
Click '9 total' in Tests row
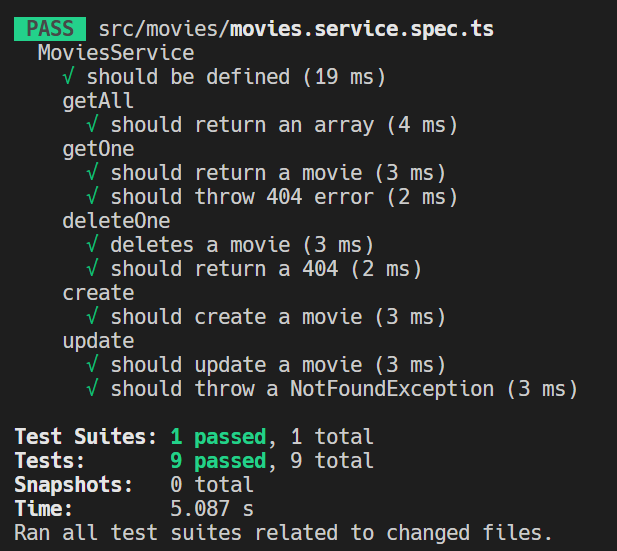pyautogui.click(x=332, y=461)
